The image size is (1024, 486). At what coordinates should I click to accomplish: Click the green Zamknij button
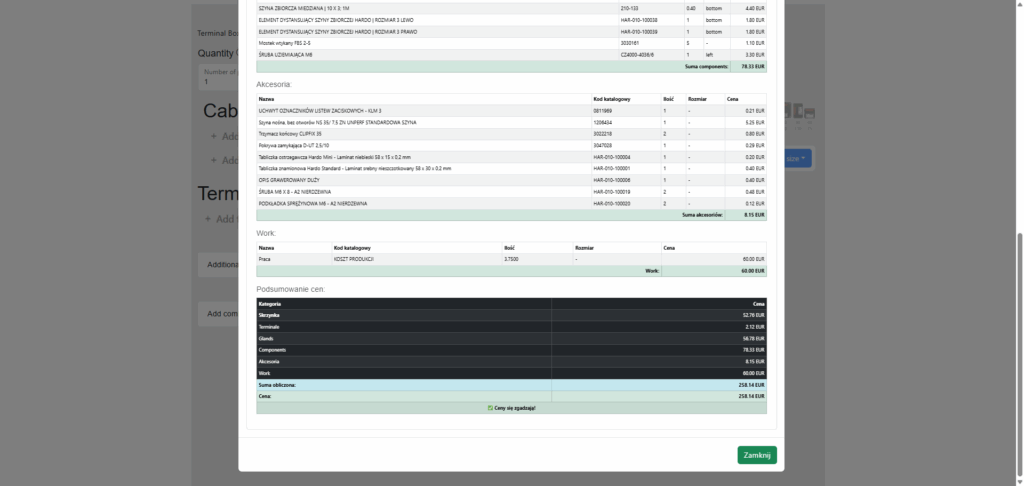point(756,455)
